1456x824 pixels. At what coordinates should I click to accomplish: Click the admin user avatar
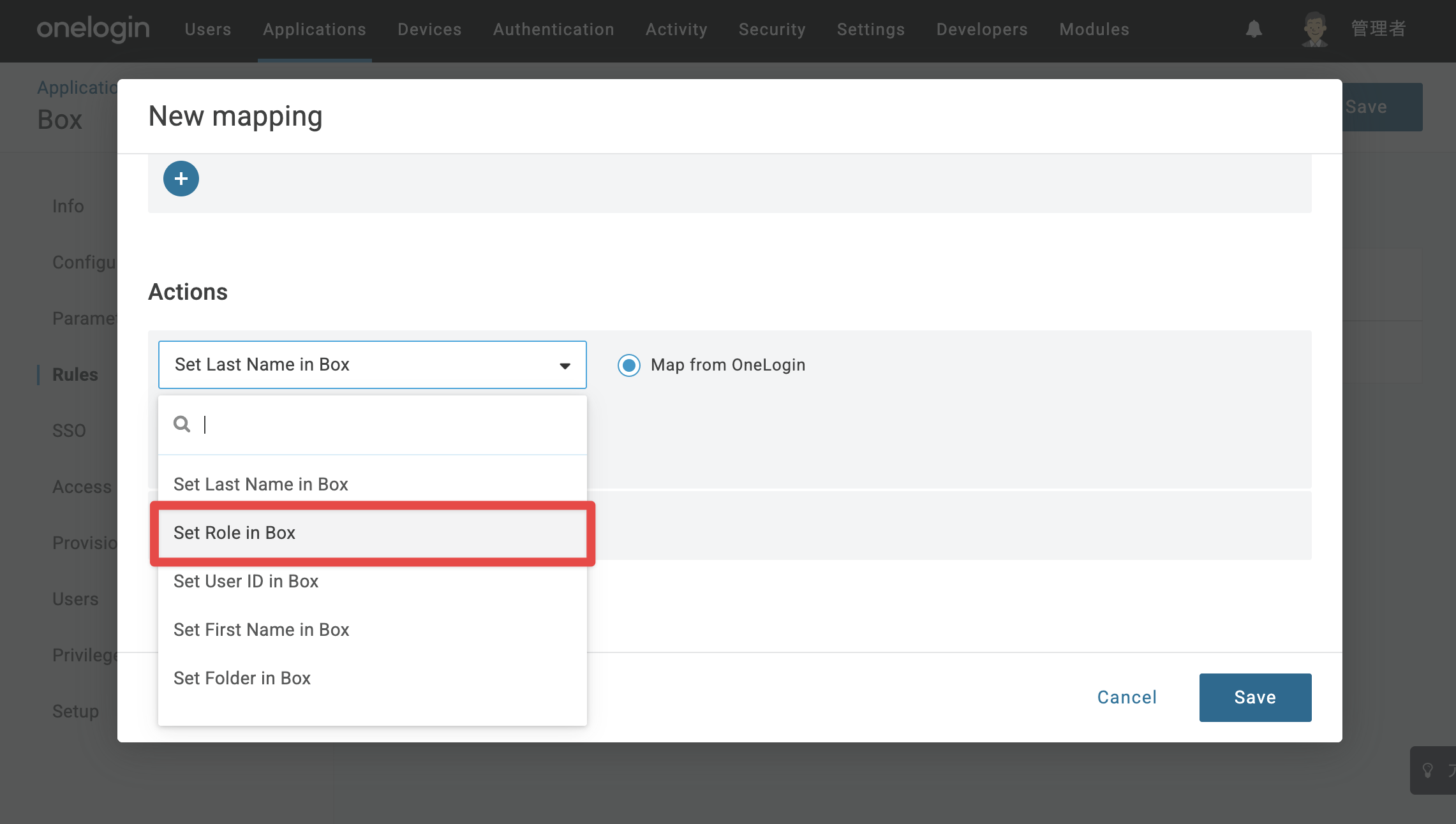[x=1315, y=29]
